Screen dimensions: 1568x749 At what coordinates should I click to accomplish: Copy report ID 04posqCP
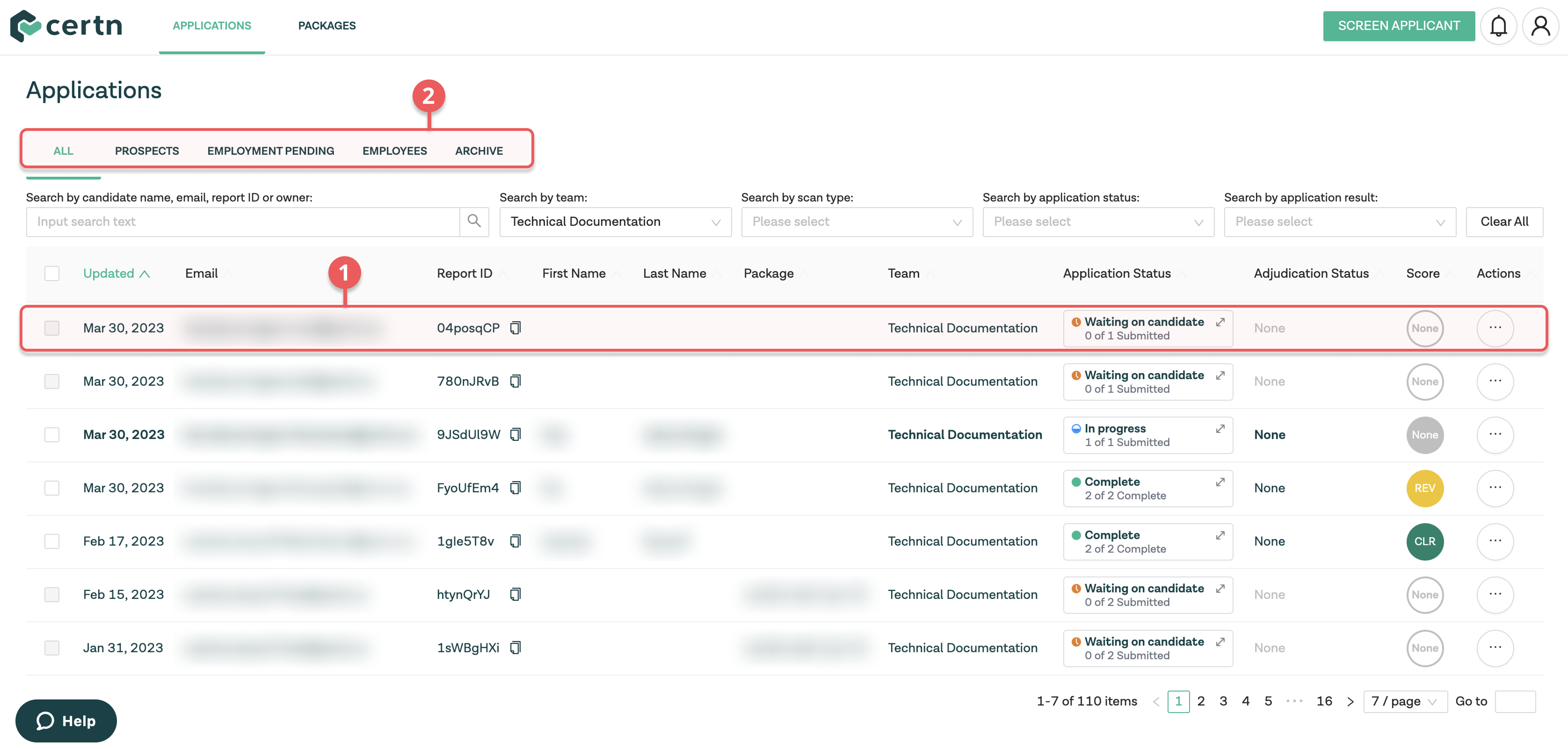515,328
